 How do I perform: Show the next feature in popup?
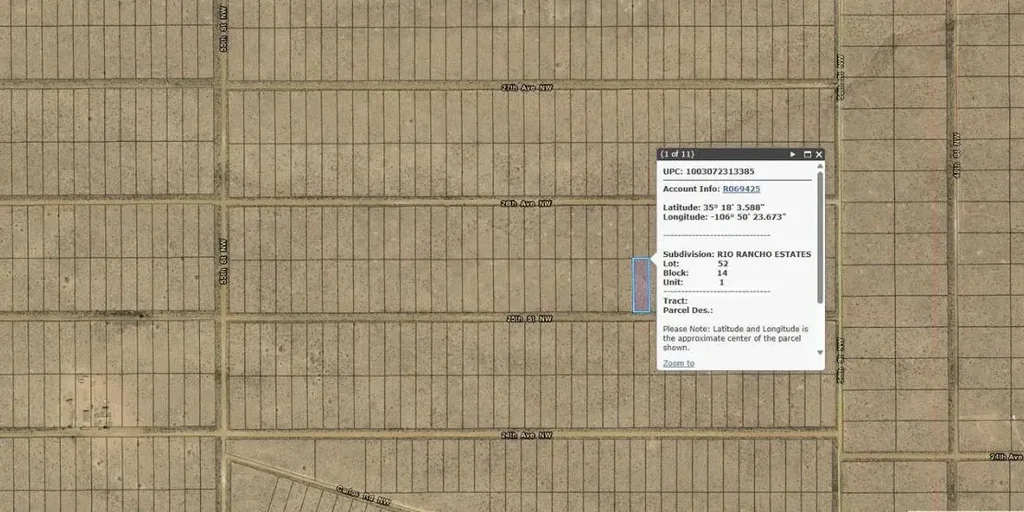click(793, 155)
